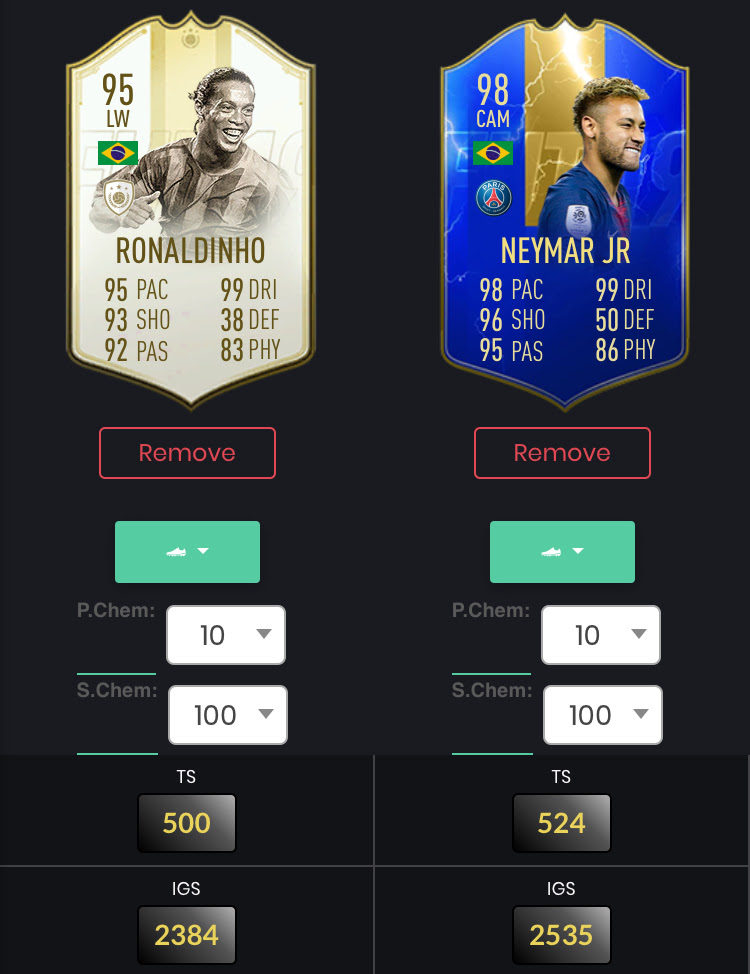Open the chemistry style dropdown arrow for Neymar
The width and height of the screenshot is (750, 974).
(578, 551)
